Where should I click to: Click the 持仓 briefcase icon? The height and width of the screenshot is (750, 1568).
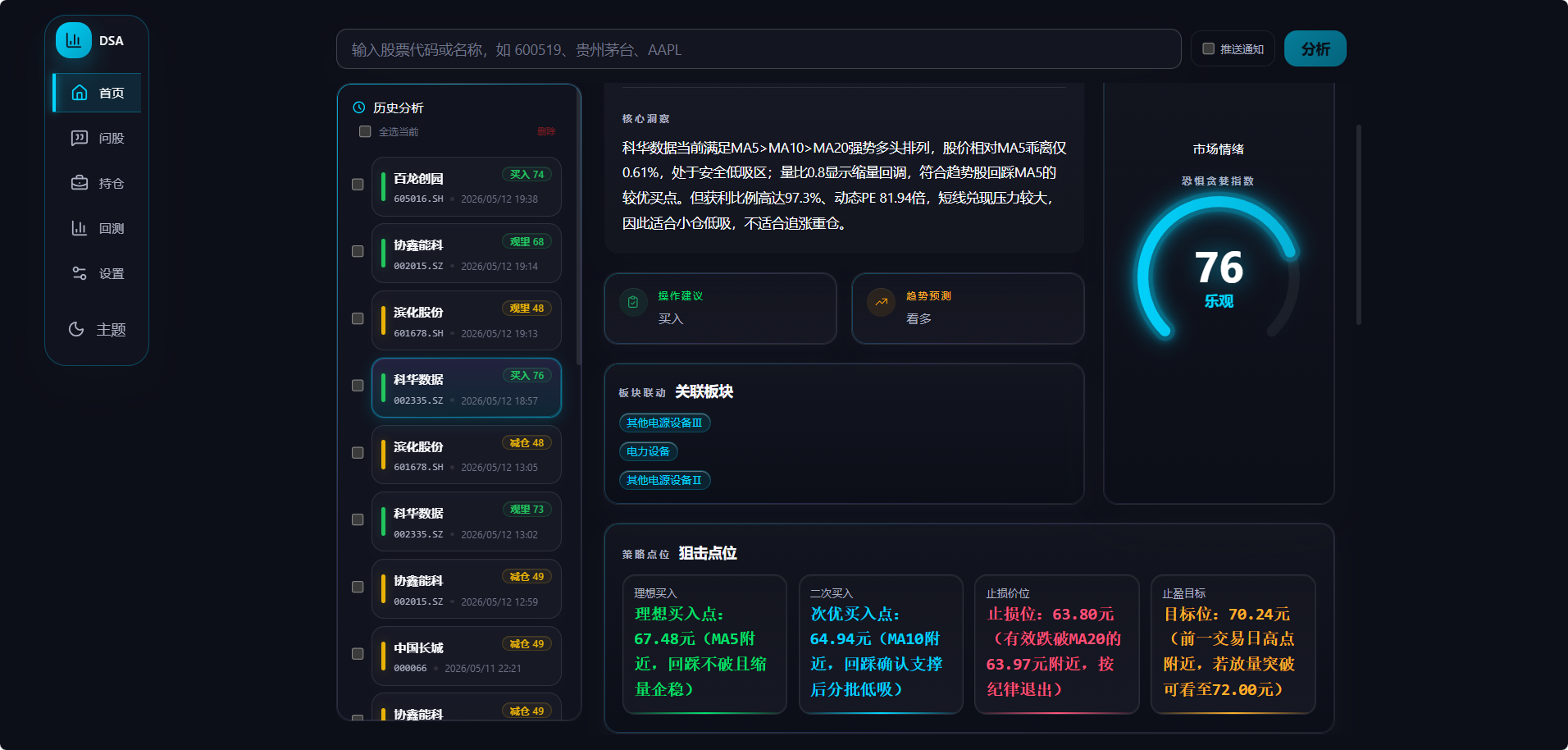pos(80,183)
